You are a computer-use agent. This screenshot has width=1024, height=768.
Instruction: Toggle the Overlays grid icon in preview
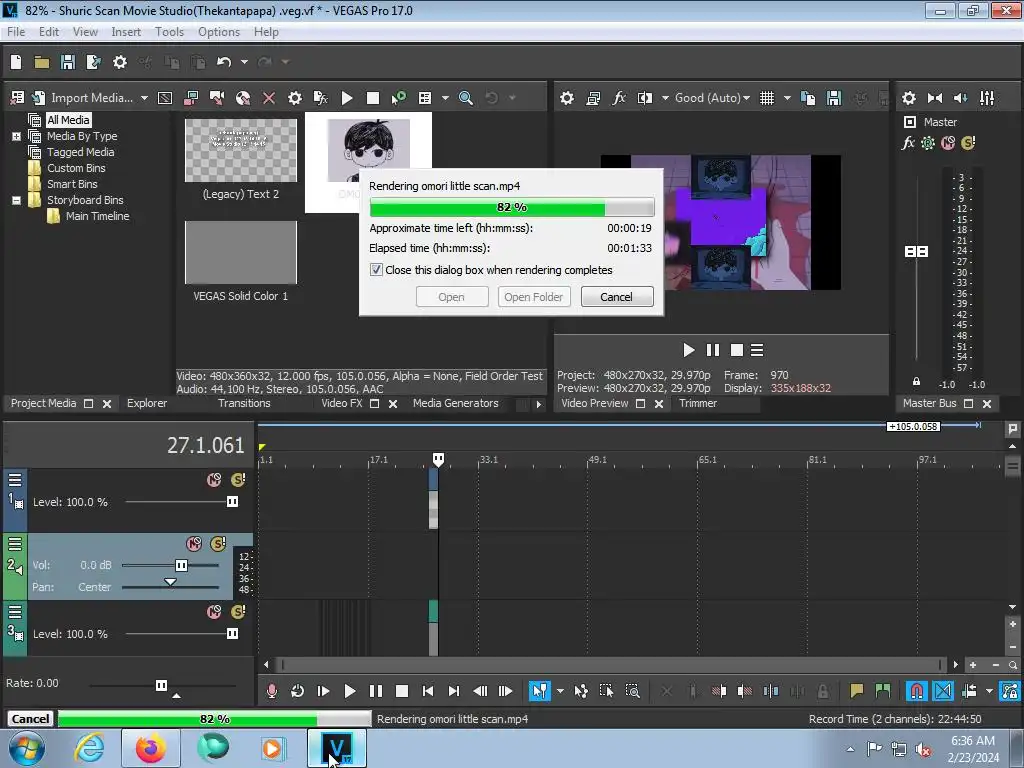point(767,98)
